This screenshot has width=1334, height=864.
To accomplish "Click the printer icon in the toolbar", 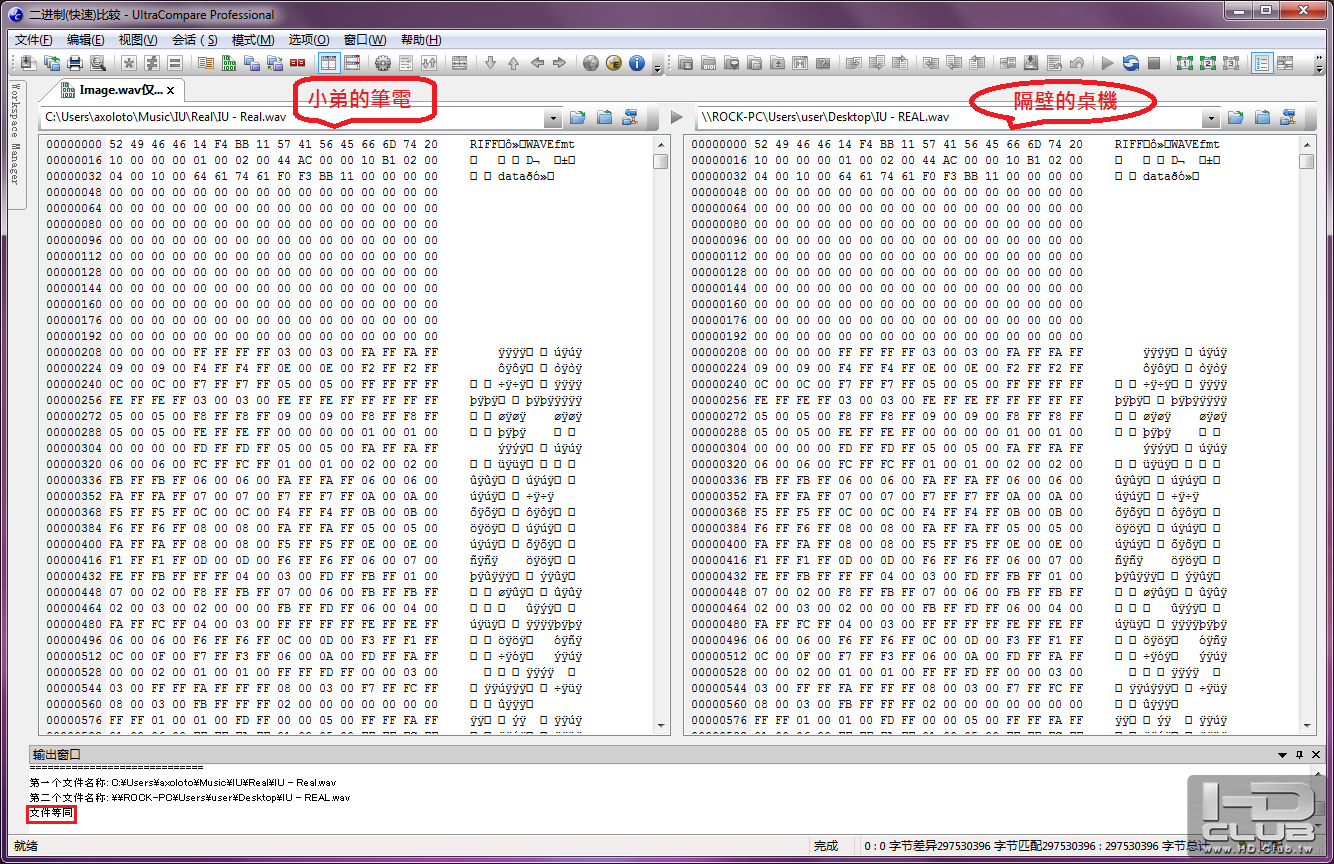I will (x=74, y=63).
